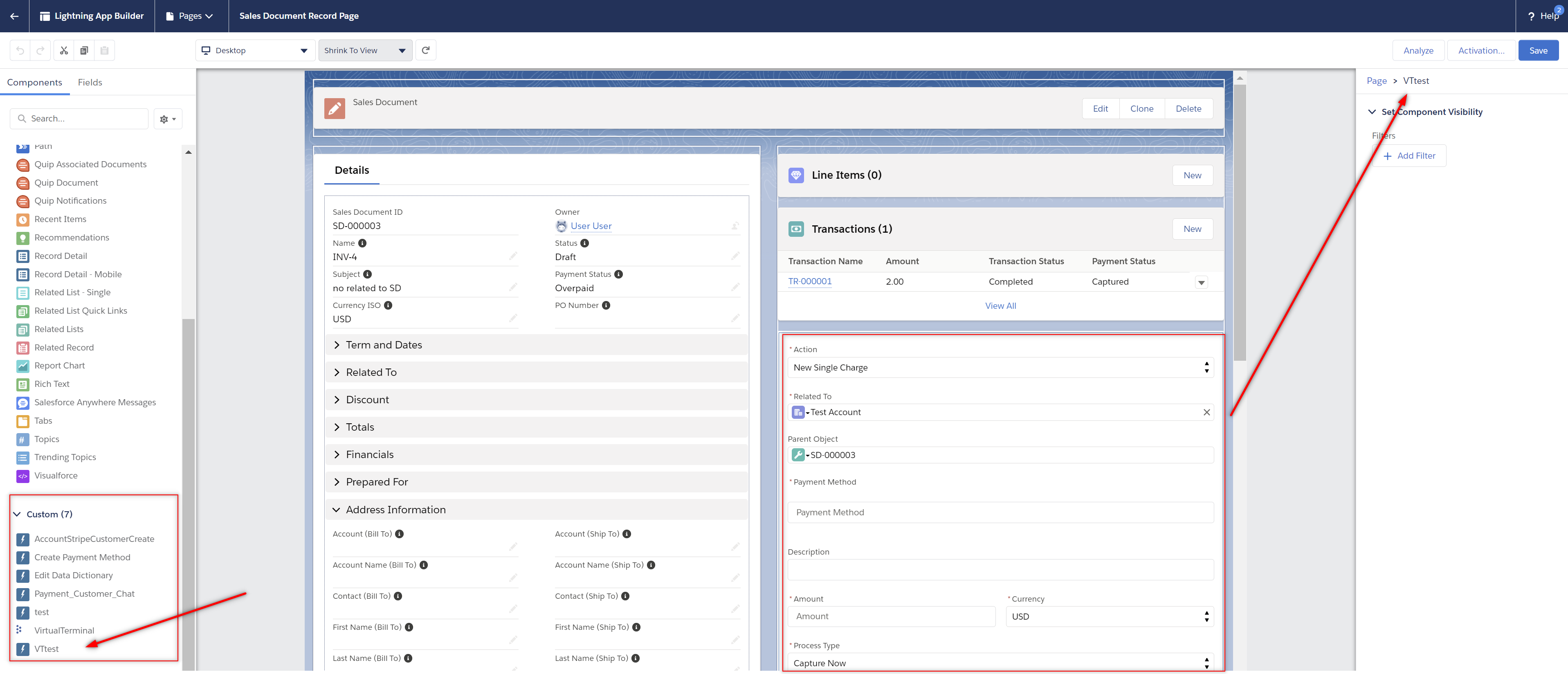This screenshot has height=674, width=1568.
Task: Select the Tabs component icon
Action: tap(22, 421)
